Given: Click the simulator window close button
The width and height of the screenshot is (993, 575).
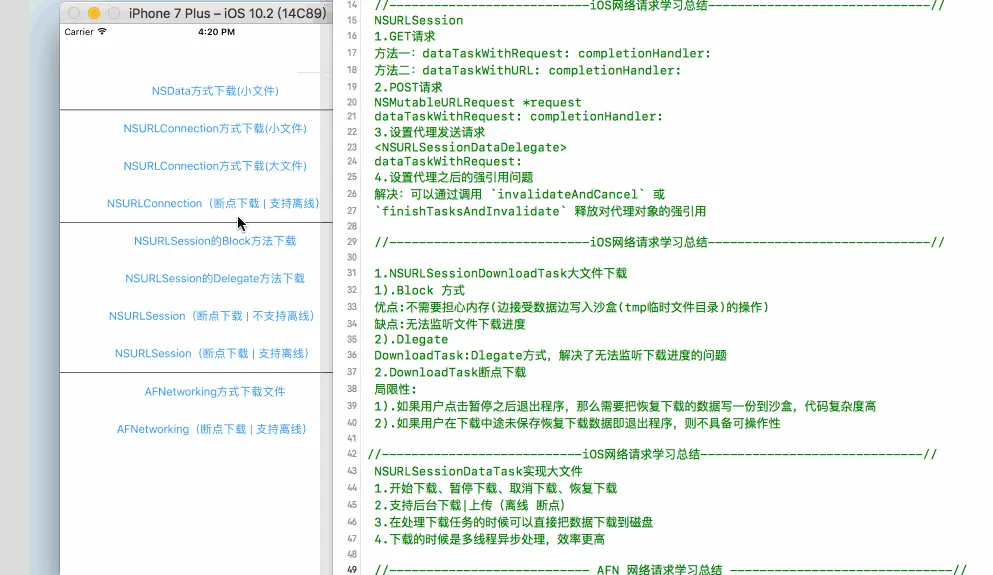Looking at the screenshot, I should [73, 13].
